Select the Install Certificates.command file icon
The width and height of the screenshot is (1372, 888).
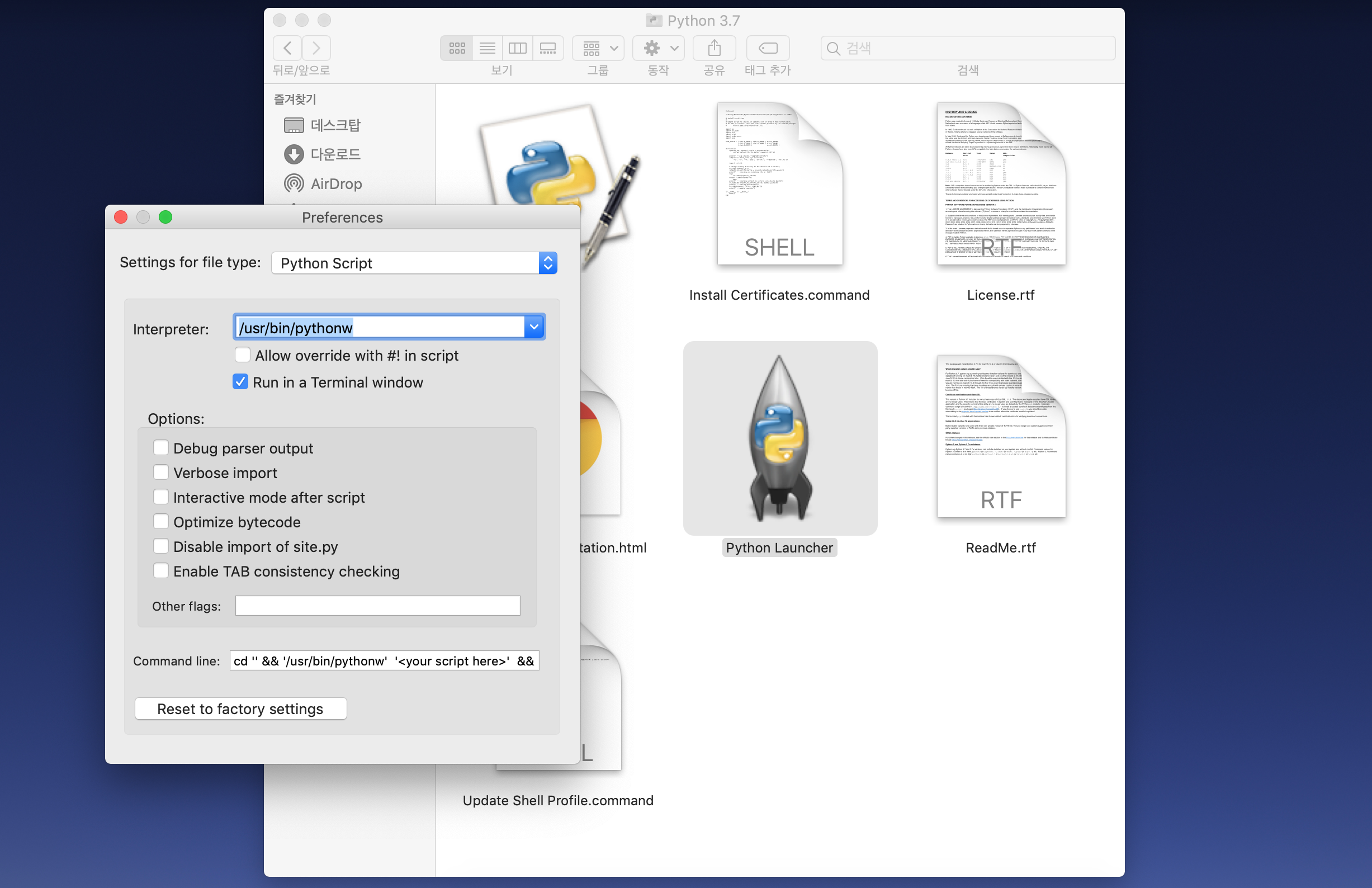(779, 185)
